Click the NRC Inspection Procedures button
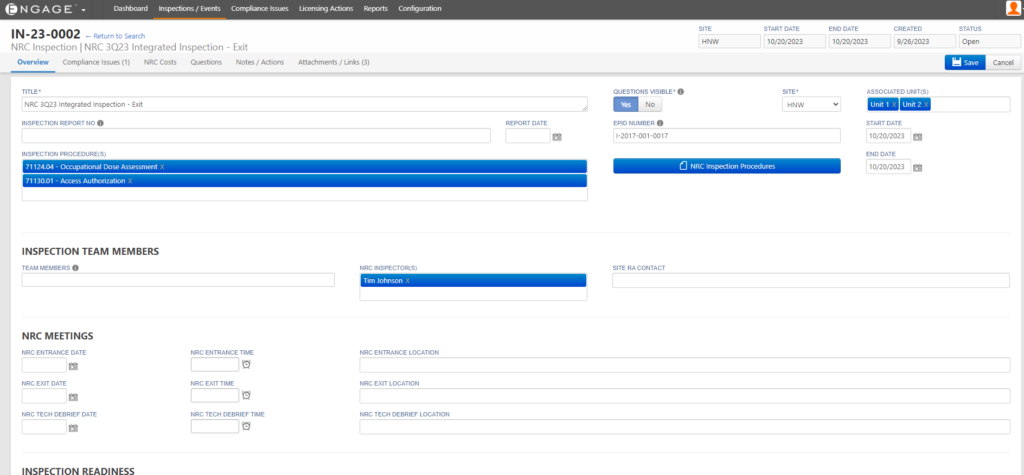This screenshot has width=1024, height=475. click(x=727, y=166)
